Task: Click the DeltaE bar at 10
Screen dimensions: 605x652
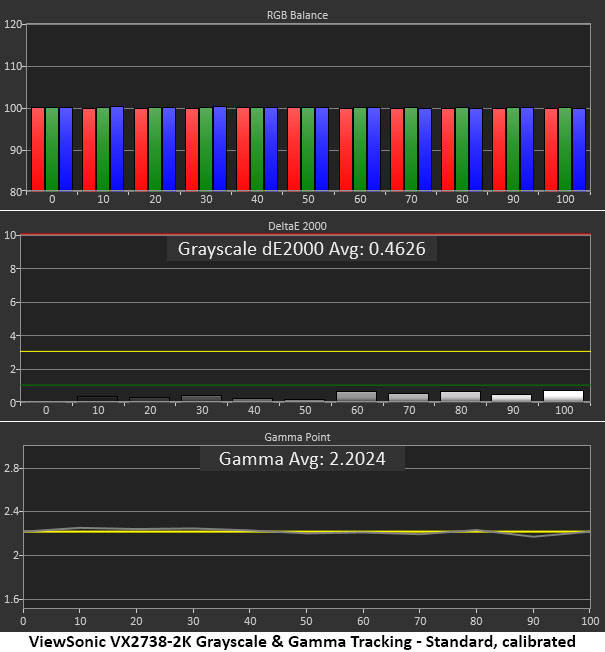Action: [x=98, y=399]
